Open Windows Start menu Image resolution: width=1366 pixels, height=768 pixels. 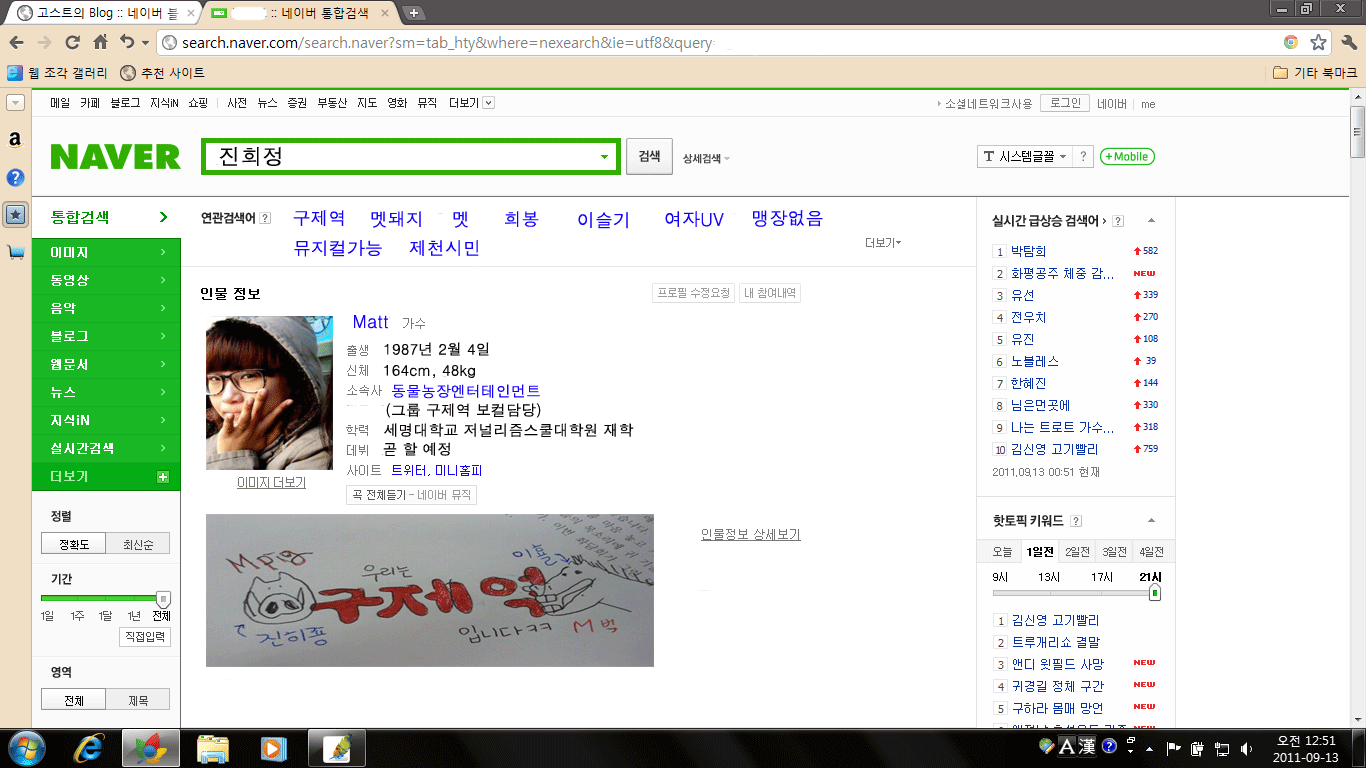pyautogui.click(x=25, y=748)
